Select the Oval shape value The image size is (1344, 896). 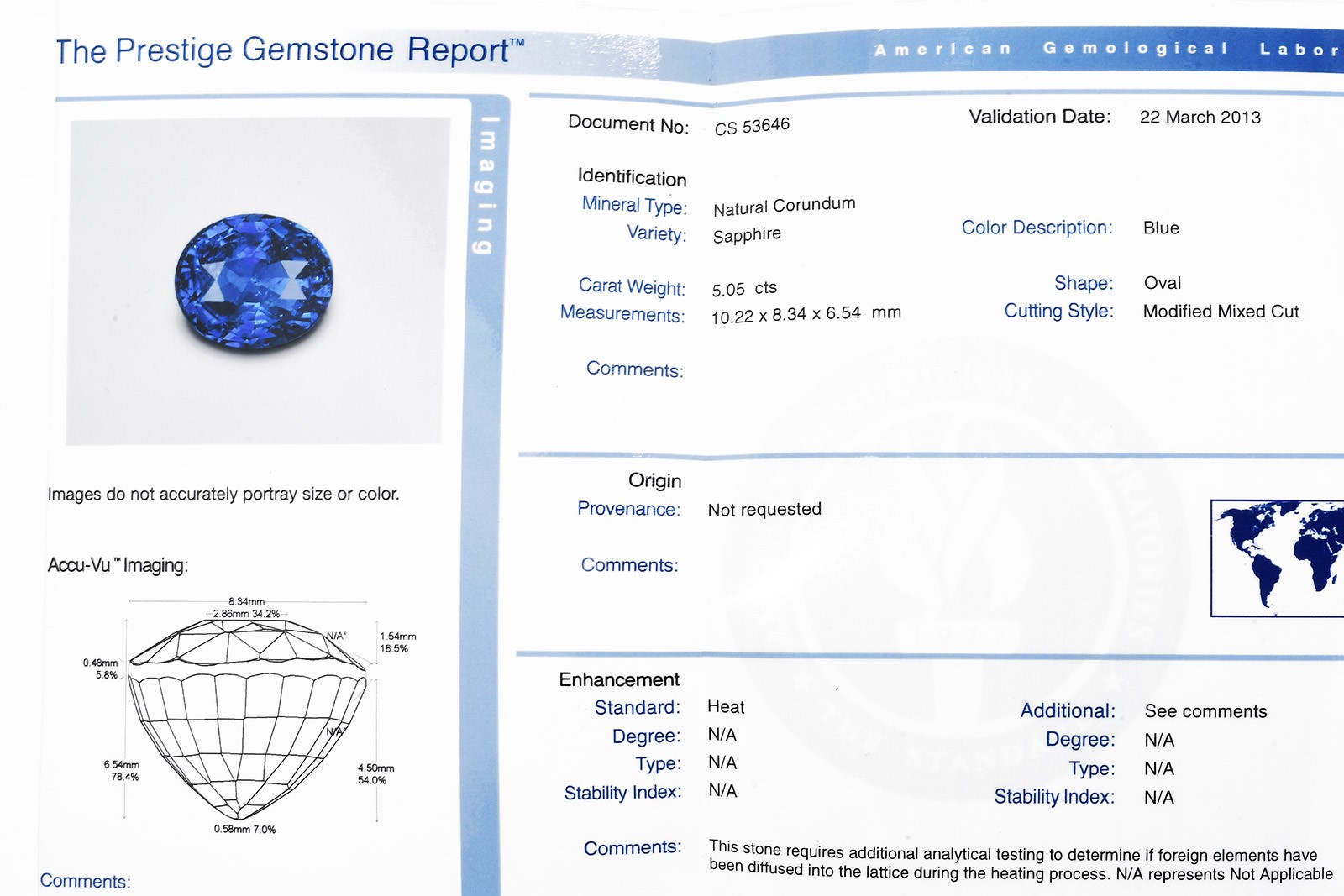1162,283
